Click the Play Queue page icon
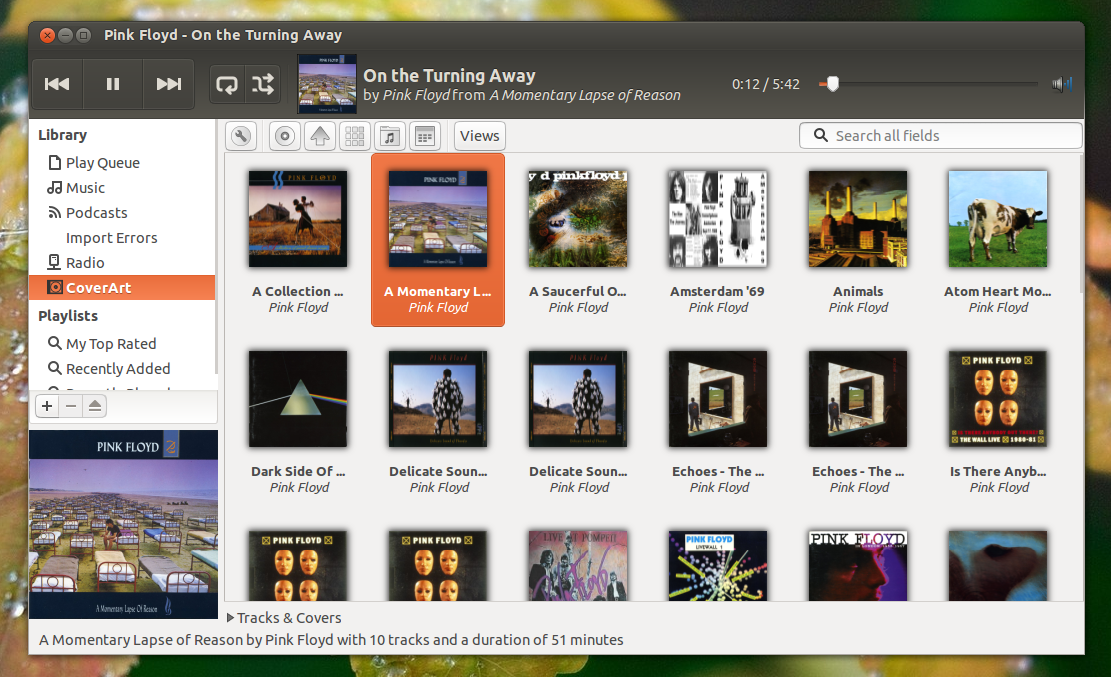The image size is (1111, 677). 55,162
